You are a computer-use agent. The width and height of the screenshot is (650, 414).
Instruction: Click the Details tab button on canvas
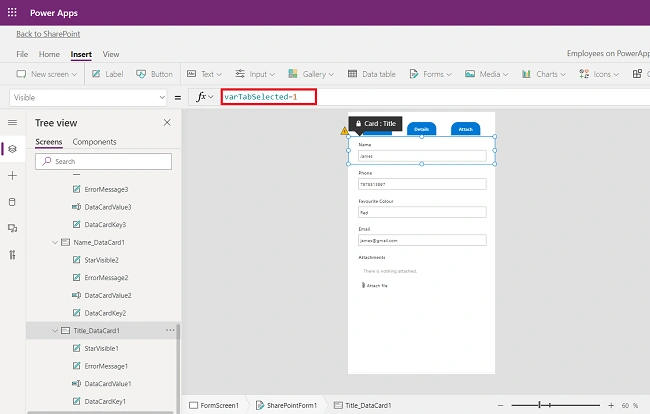(x=421, y=129)
